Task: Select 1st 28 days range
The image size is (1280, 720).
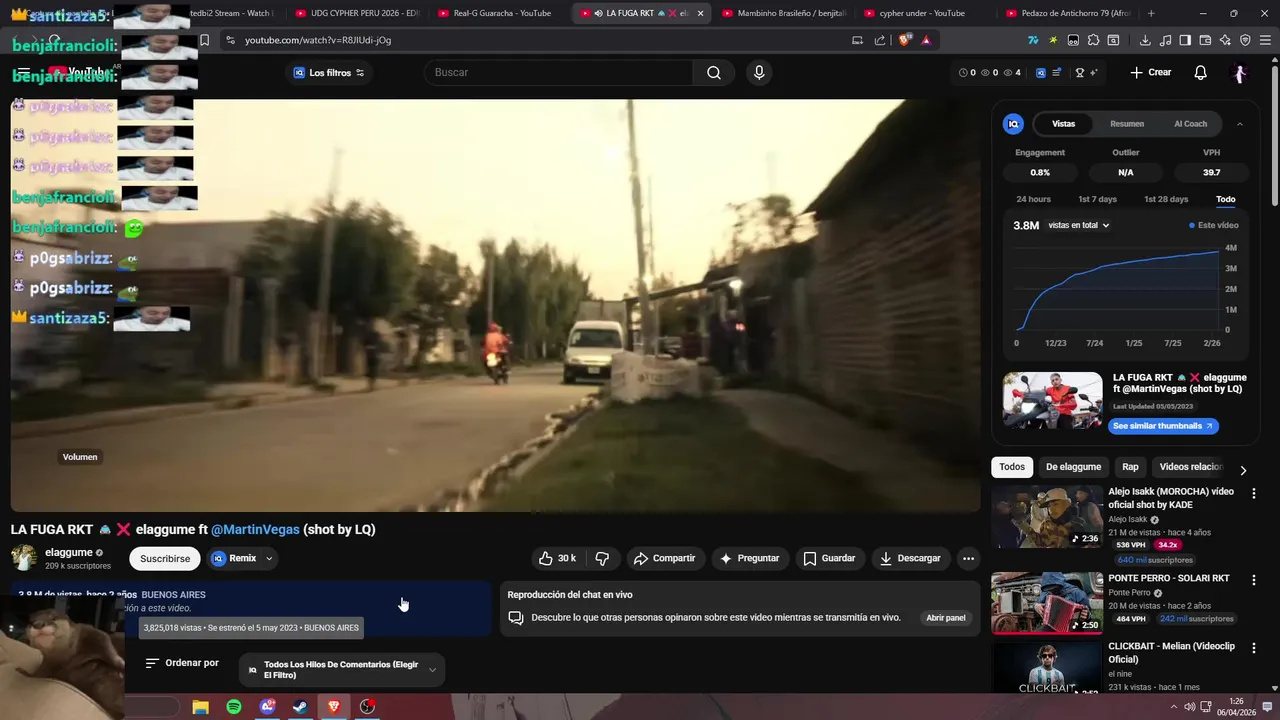Action: (x=1166, y=199)
